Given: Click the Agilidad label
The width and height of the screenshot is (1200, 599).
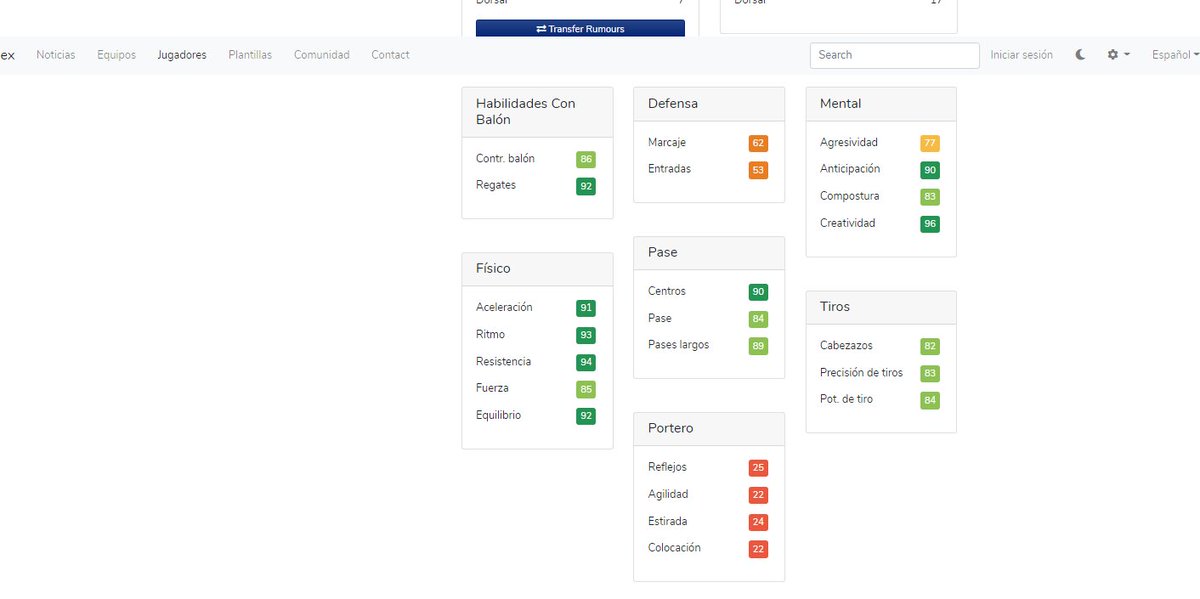Looking at the screenshot, I should (x=668, y=494).
